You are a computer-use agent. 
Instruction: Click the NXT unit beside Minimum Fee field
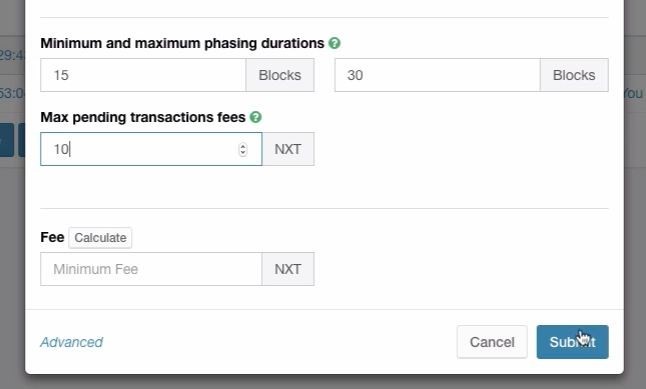(288, 269)
